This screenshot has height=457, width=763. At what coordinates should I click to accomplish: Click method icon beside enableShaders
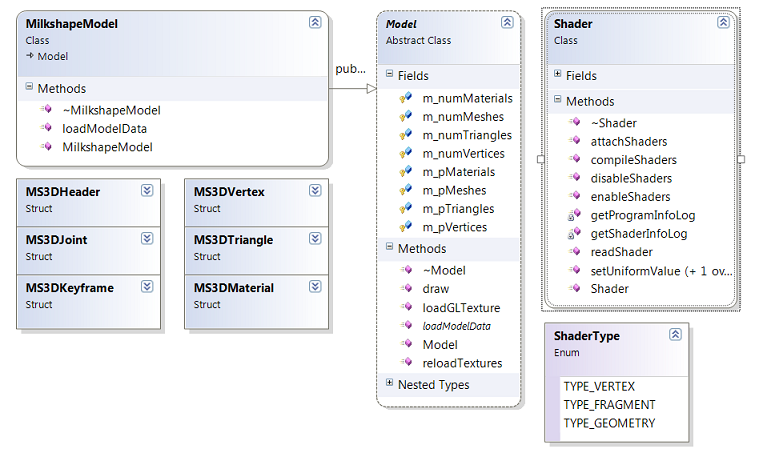click(575, 196)
